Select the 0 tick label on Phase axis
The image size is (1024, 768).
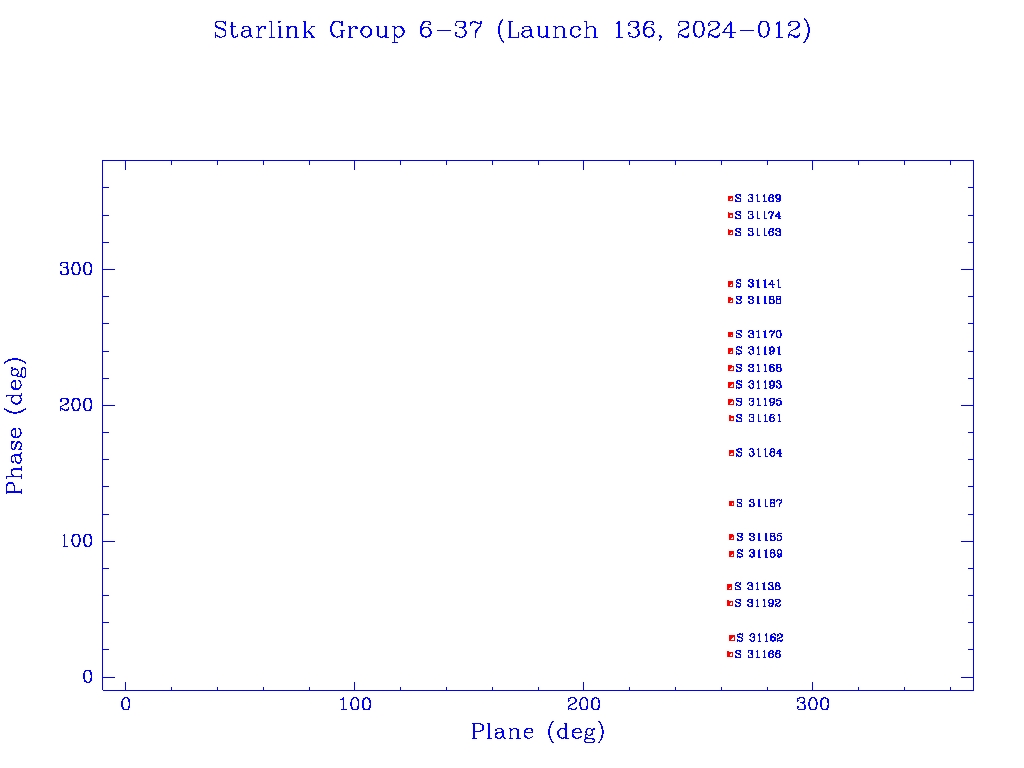click(88, 677)
